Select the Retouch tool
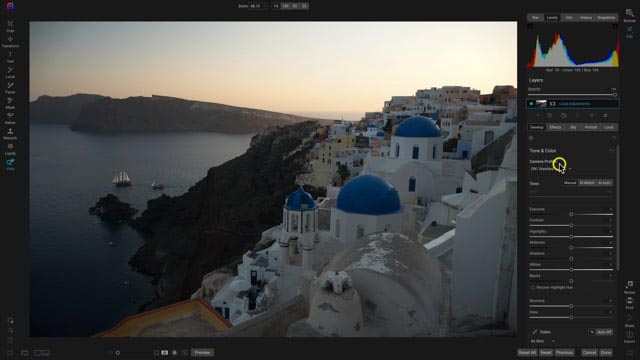The width and height of the screenshot is (640, 360). click(10, 133)
